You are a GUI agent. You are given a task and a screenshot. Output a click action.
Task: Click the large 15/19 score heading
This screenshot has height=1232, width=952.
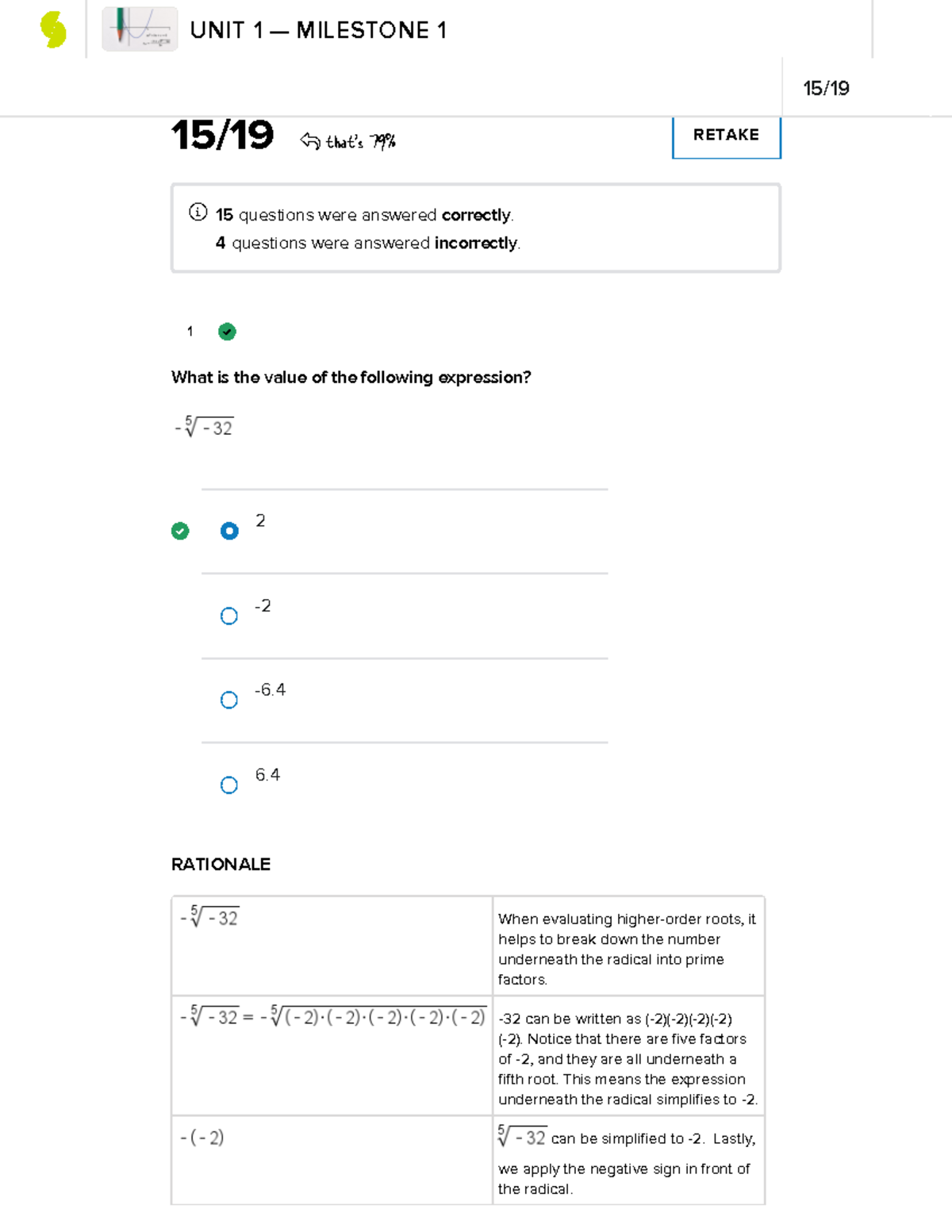(x=223, y=135)
